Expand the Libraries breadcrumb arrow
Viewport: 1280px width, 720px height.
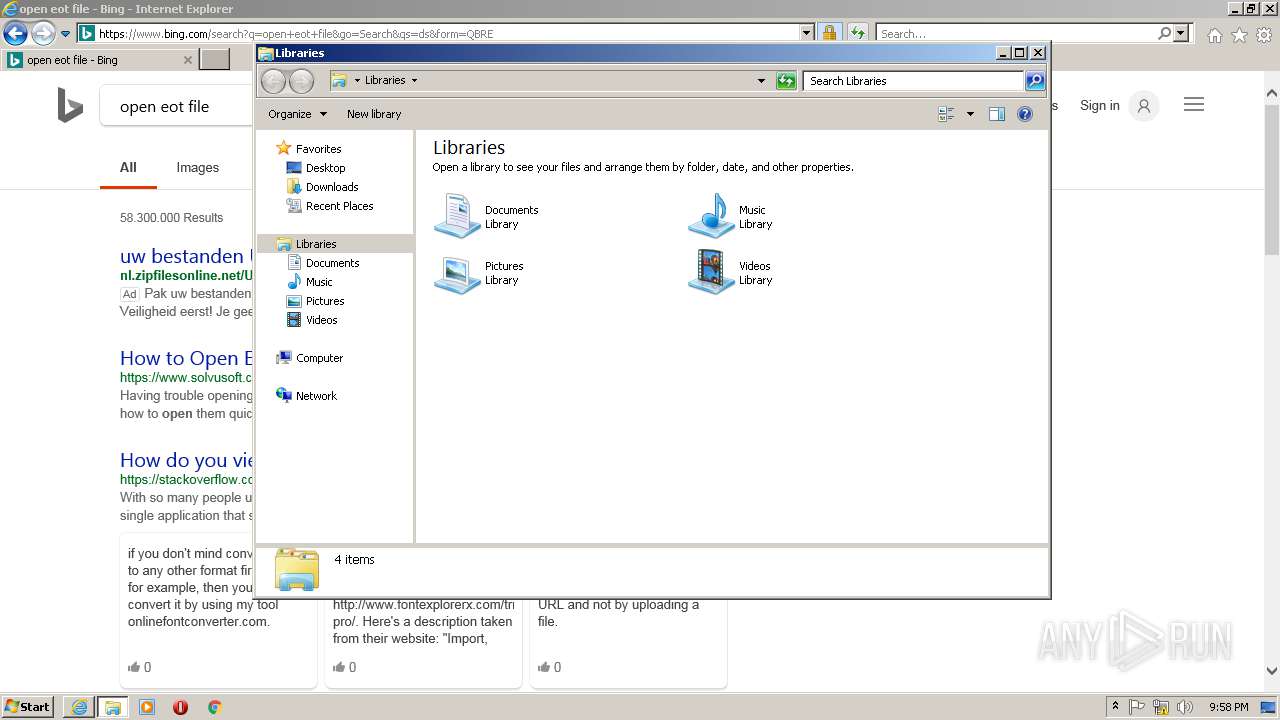tap(414, 81)
